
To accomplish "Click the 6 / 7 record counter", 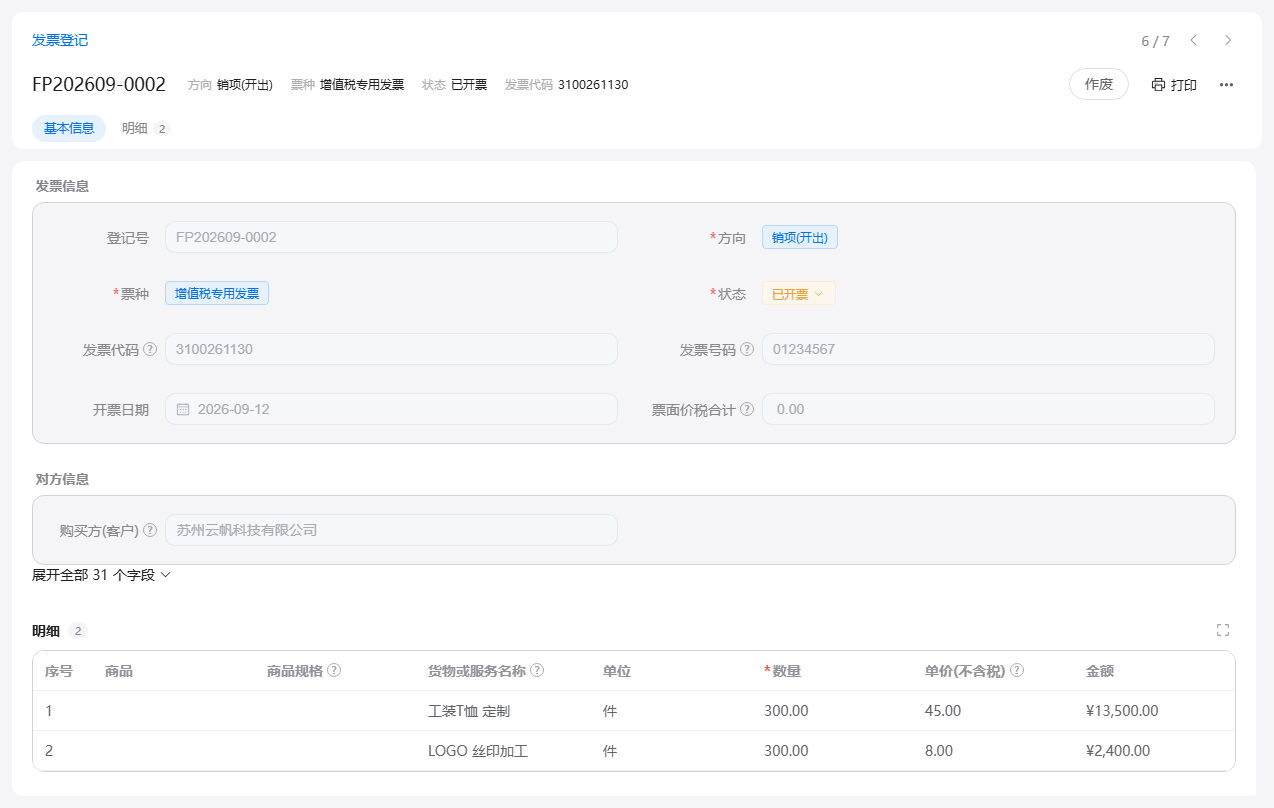I will pyautogui.click(x=1155, y=41).
